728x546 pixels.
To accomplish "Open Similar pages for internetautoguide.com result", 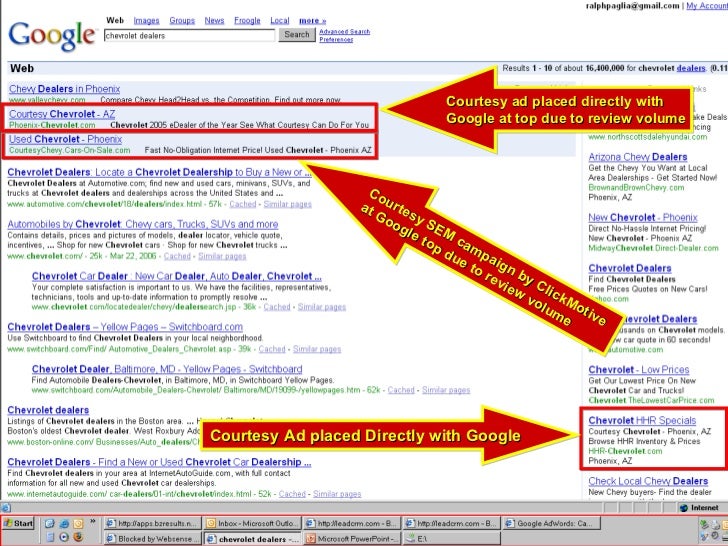I will tap(337, 494).
